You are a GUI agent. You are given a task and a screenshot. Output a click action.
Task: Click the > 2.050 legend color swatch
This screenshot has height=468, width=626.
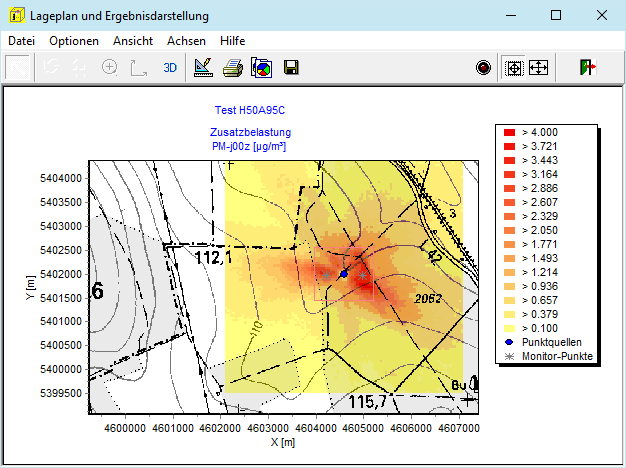(509, 230)
